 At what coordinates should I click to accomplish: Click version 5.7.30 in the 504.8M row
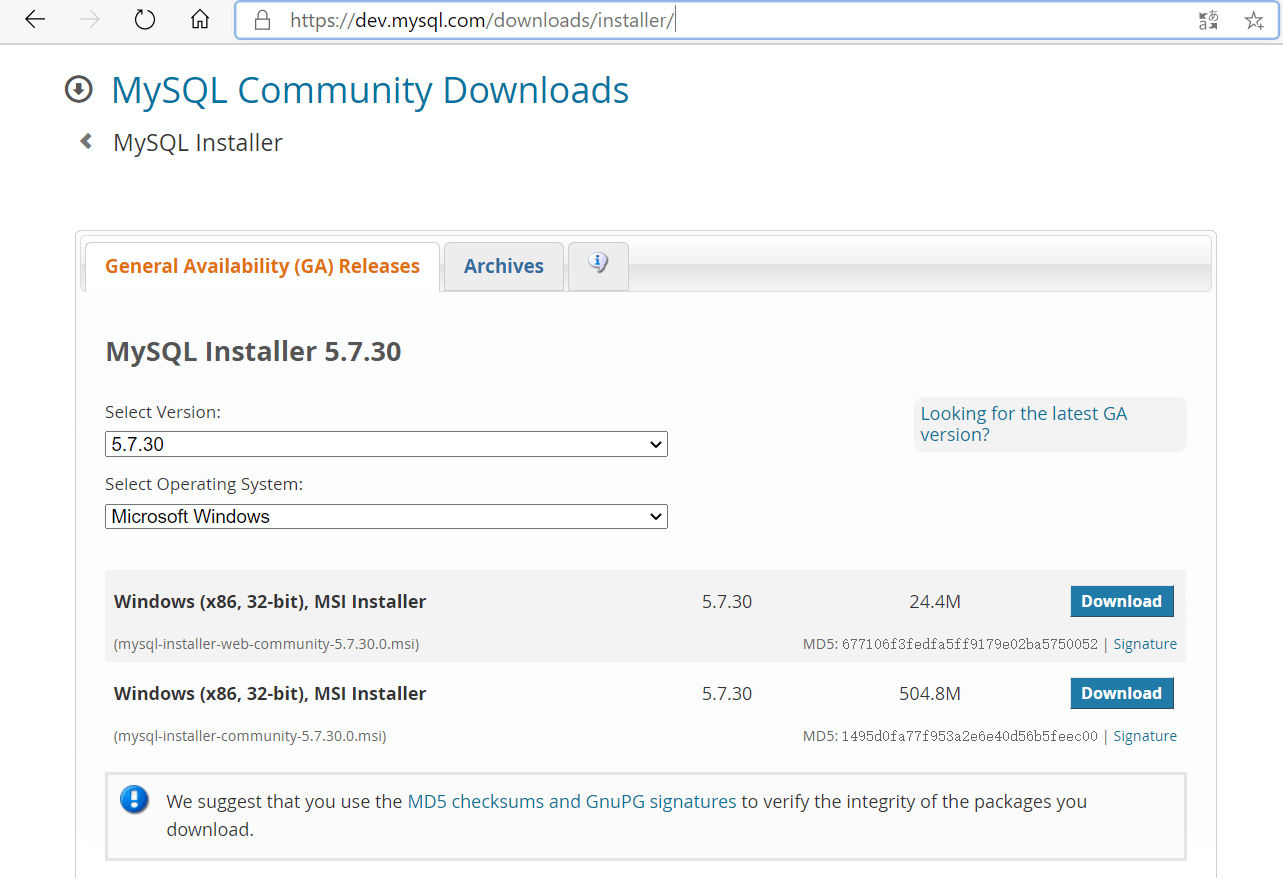pos(727,694)
